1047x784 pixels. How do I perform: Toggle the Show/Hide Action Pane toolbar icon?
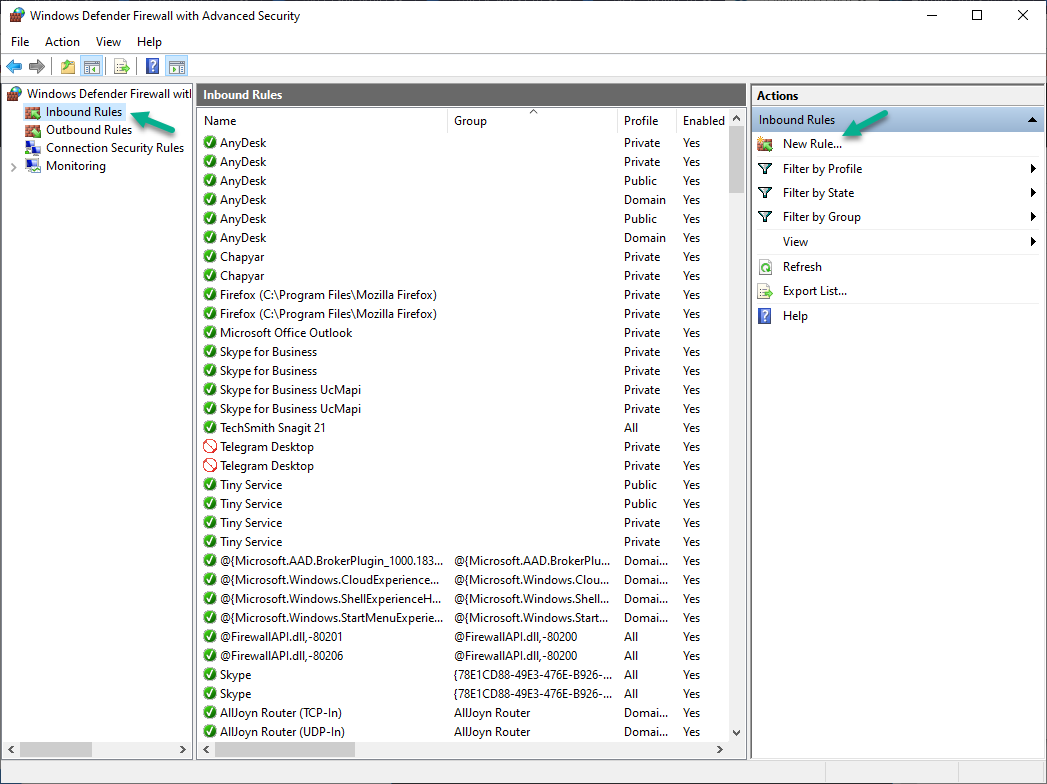coord(177,66)
